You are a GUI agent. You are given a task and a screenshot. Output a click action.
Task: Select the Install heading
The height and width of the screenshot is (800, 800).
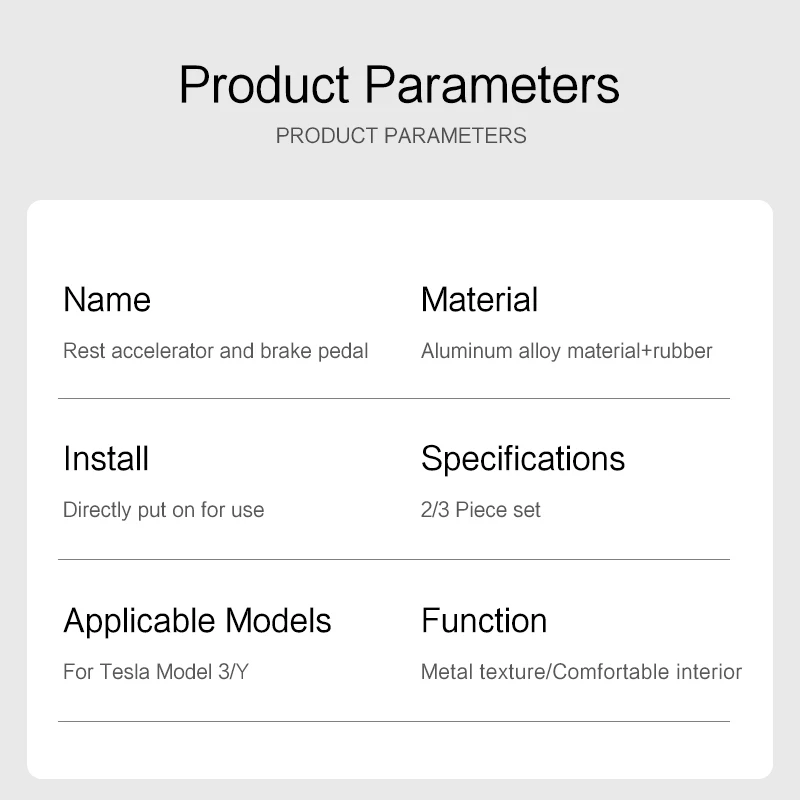[x=106, y=459]
